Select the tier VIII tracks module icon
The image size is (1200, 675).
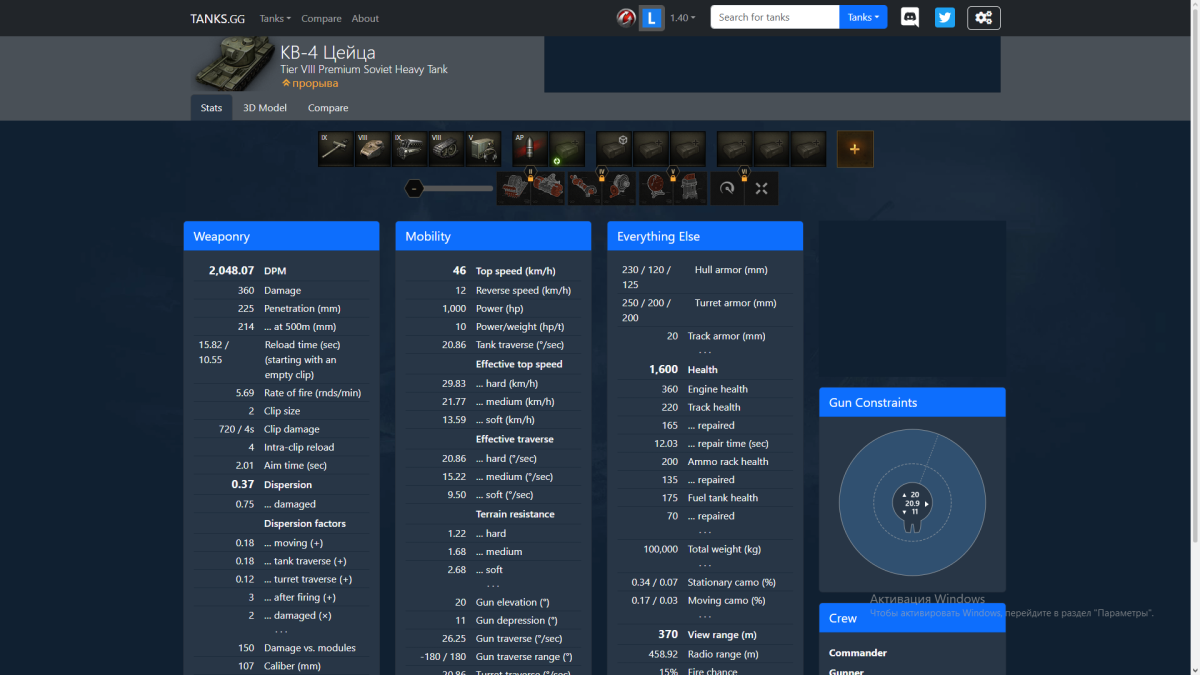click(x=447, y=148)
